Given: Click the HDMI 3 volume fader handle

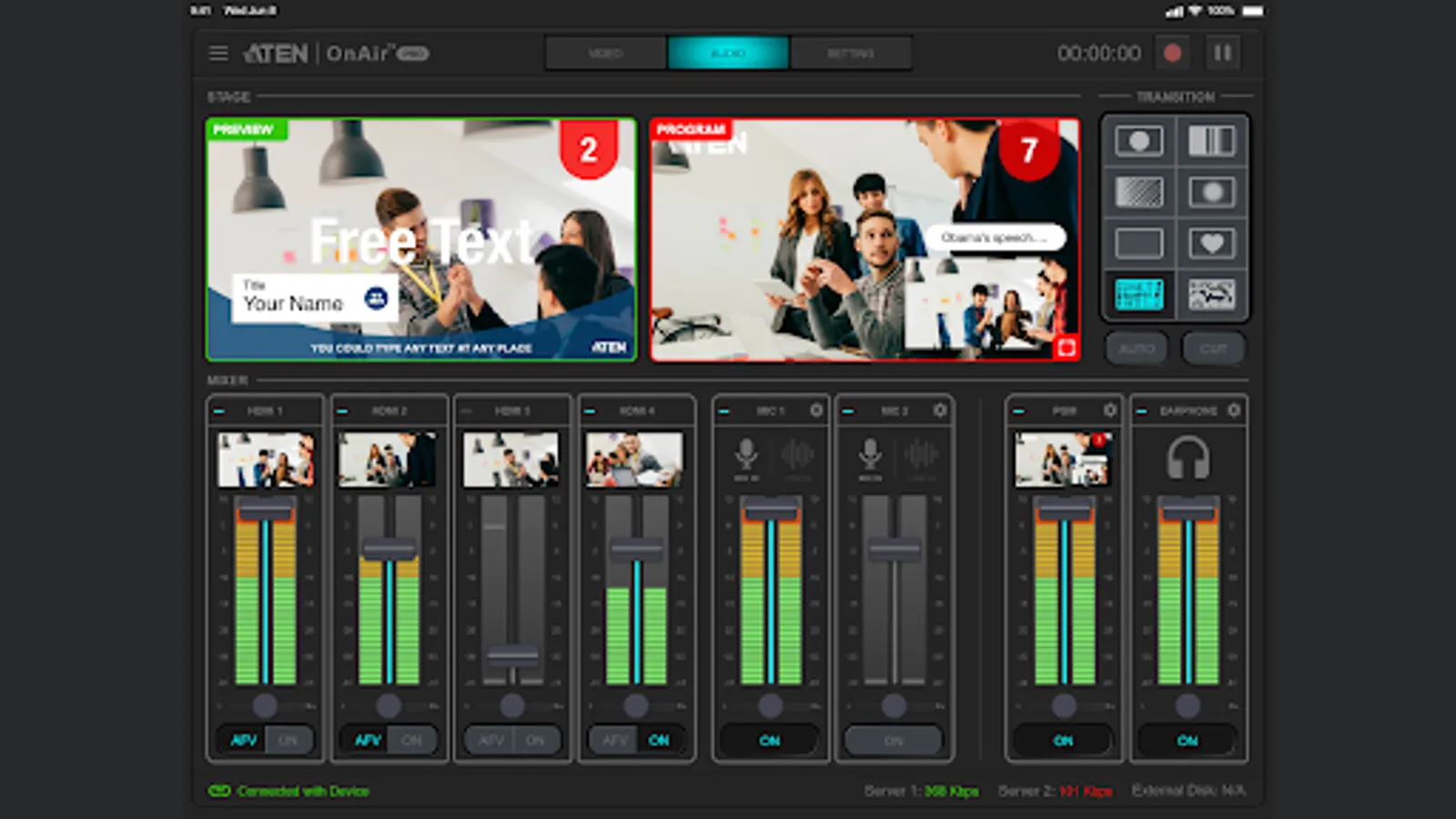Looking at the screenshot, I should click(x=512, y=654).
